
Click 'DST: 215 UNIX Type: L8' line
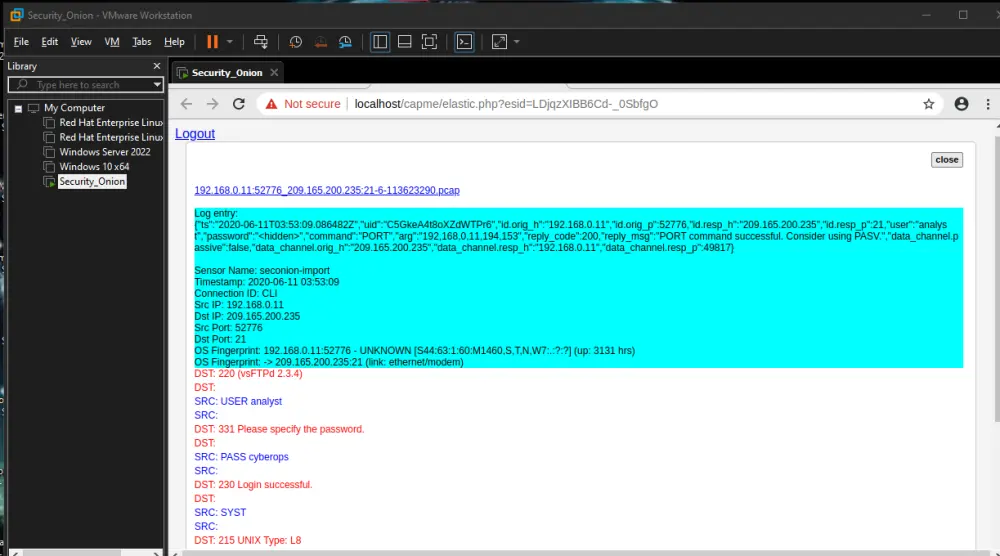click(247, 540)
